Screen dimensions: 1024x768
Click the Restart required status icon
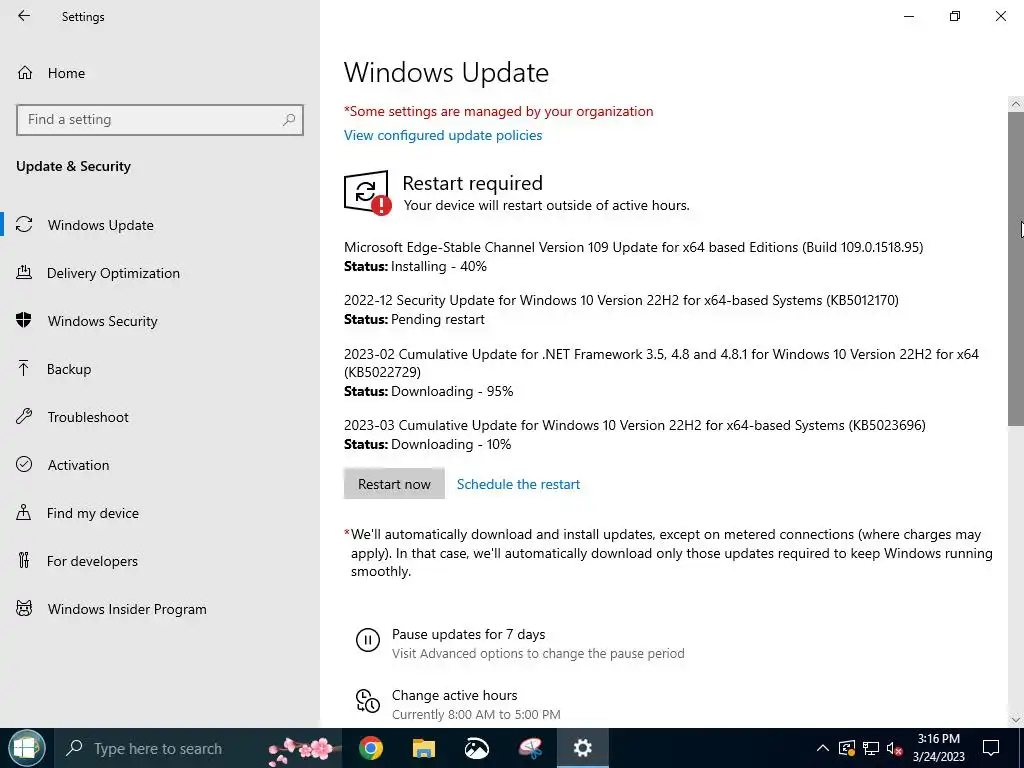368,193
